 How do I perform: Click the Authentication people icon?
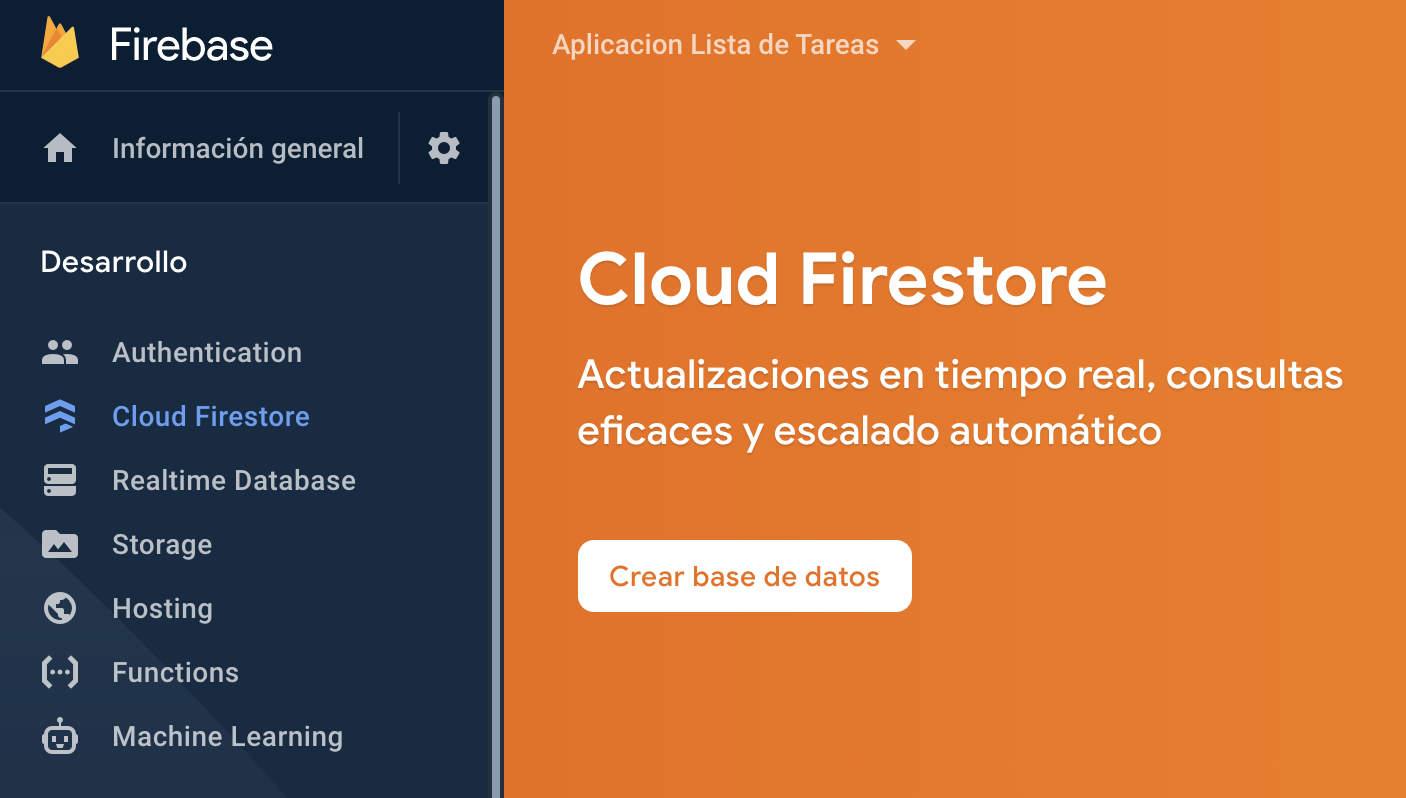(60, 352)
